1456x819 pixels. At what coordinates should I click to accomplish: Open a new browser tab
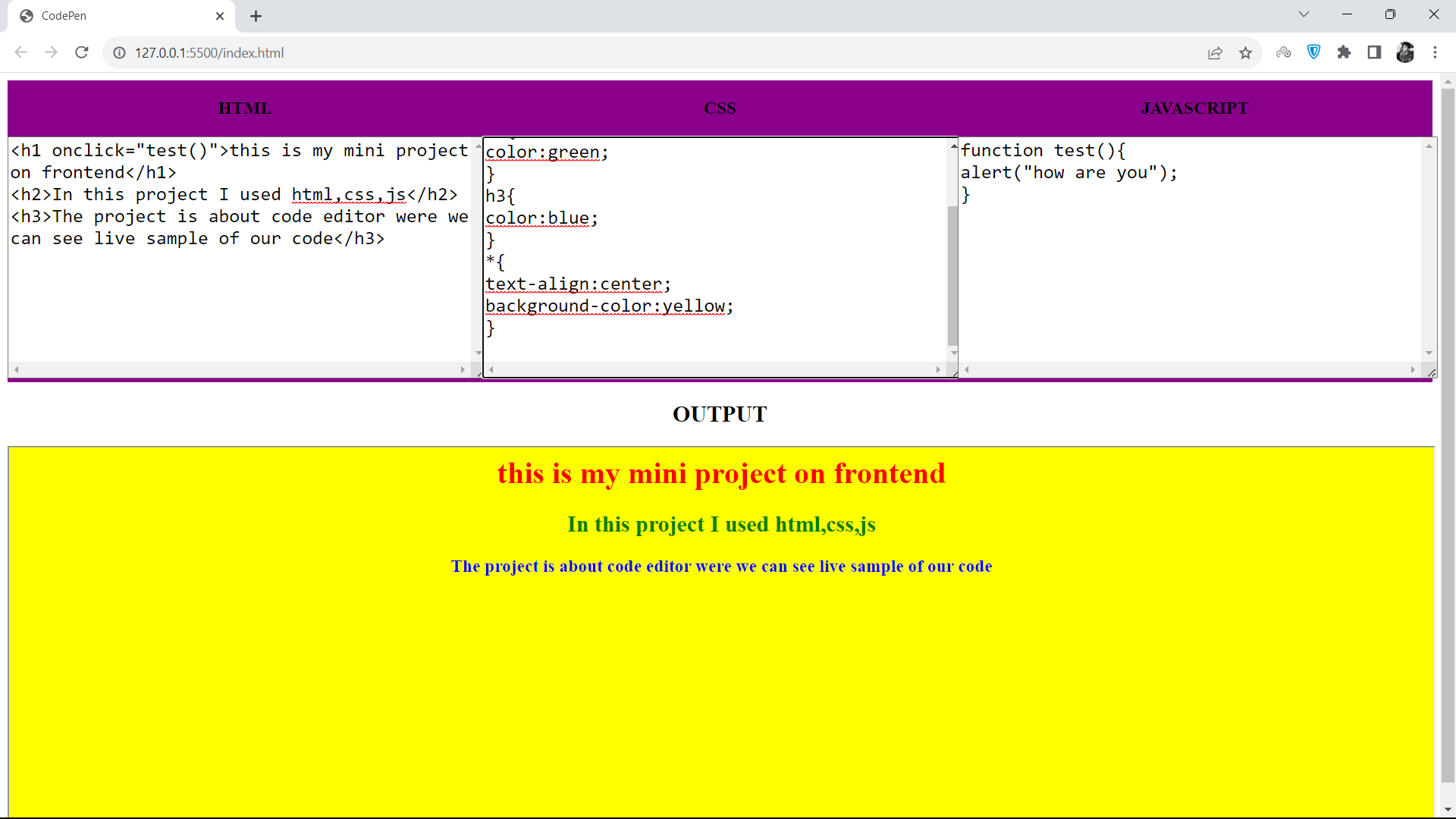coord(256,15)
